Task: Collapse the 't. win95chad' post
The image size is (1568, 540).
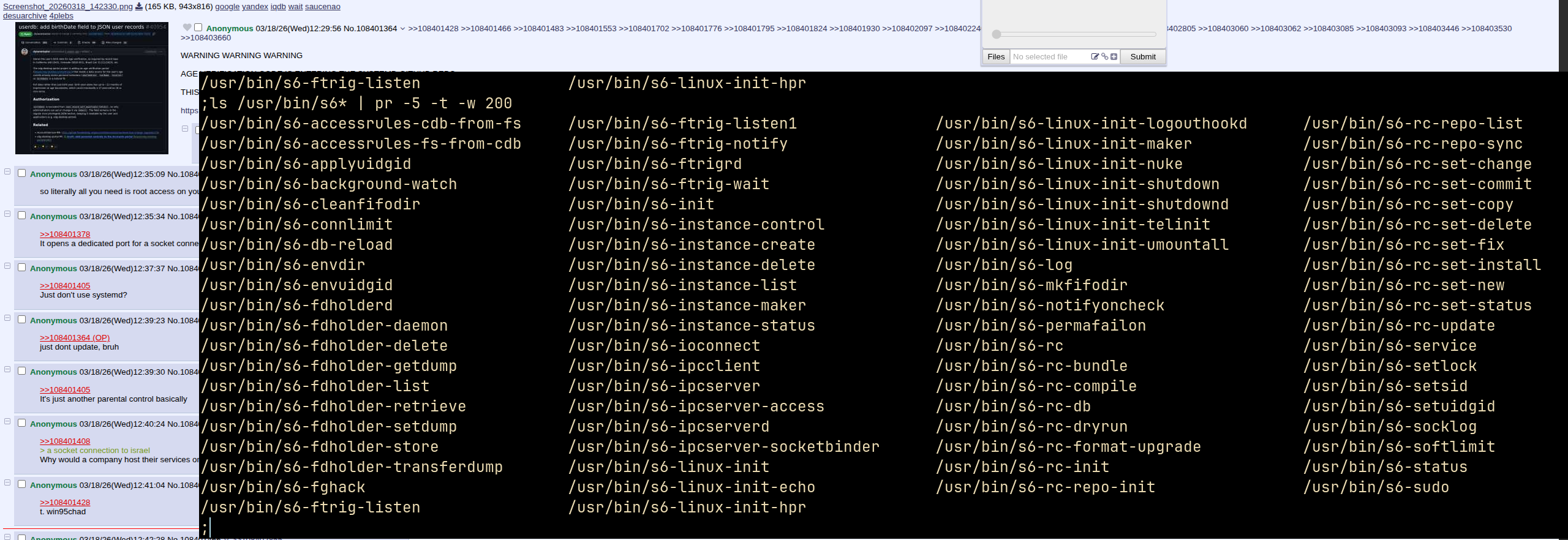Action: pyautogui.click(x=7, y=482)
